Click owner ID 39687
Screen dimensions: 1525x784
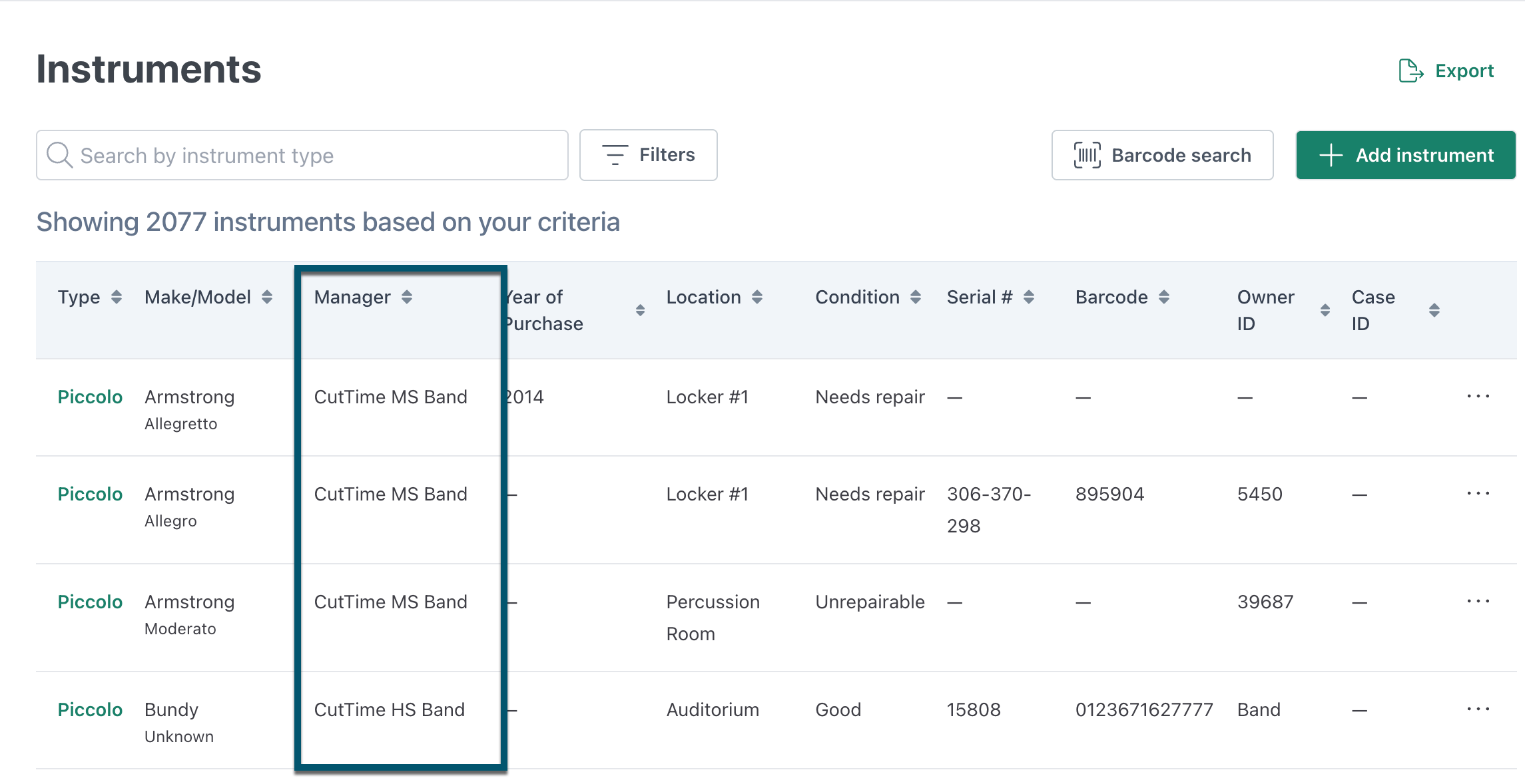tap(1265, 602)
